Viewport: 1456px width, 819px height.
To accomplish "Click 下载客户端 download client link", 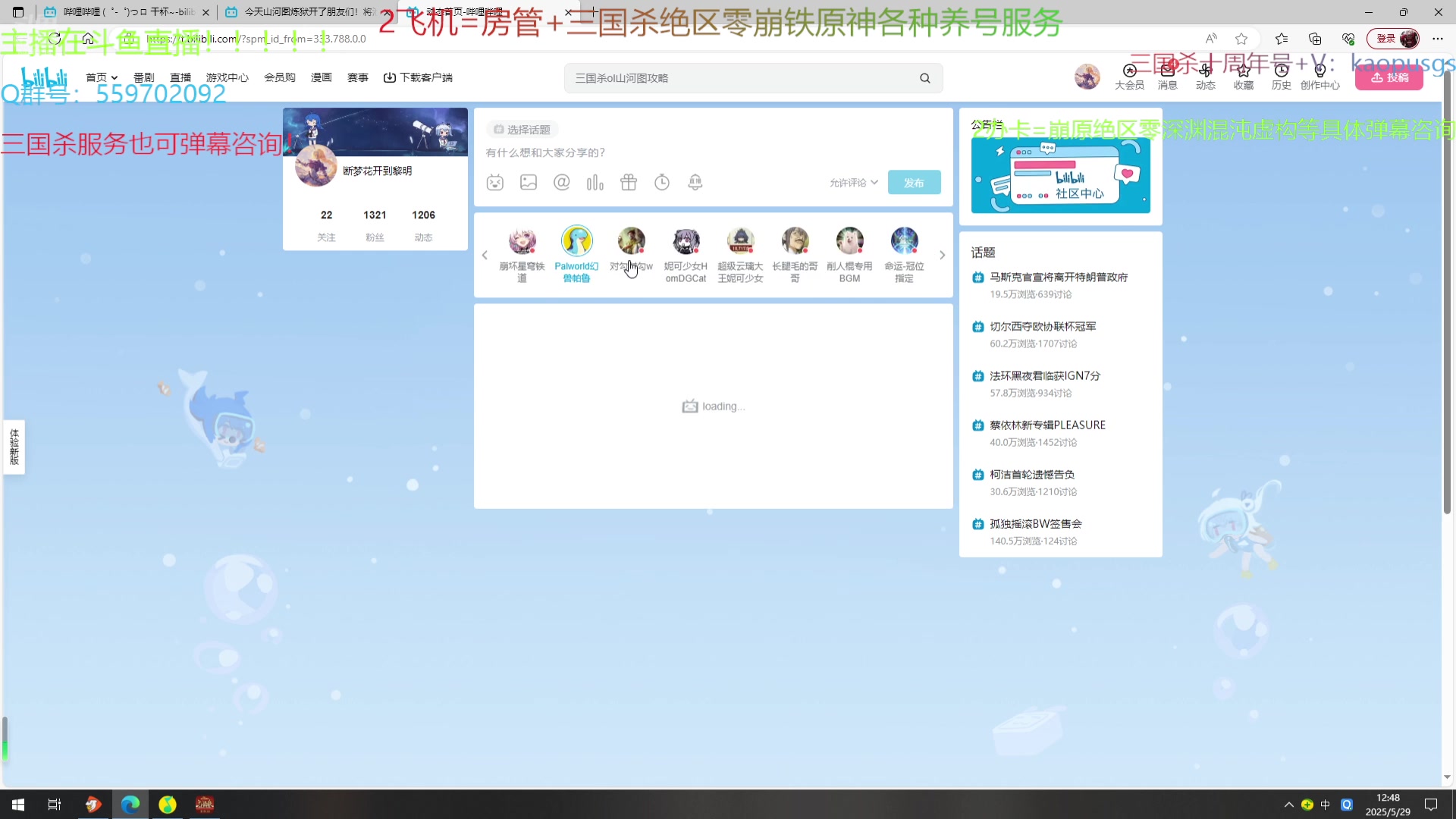I will [418, 77].
